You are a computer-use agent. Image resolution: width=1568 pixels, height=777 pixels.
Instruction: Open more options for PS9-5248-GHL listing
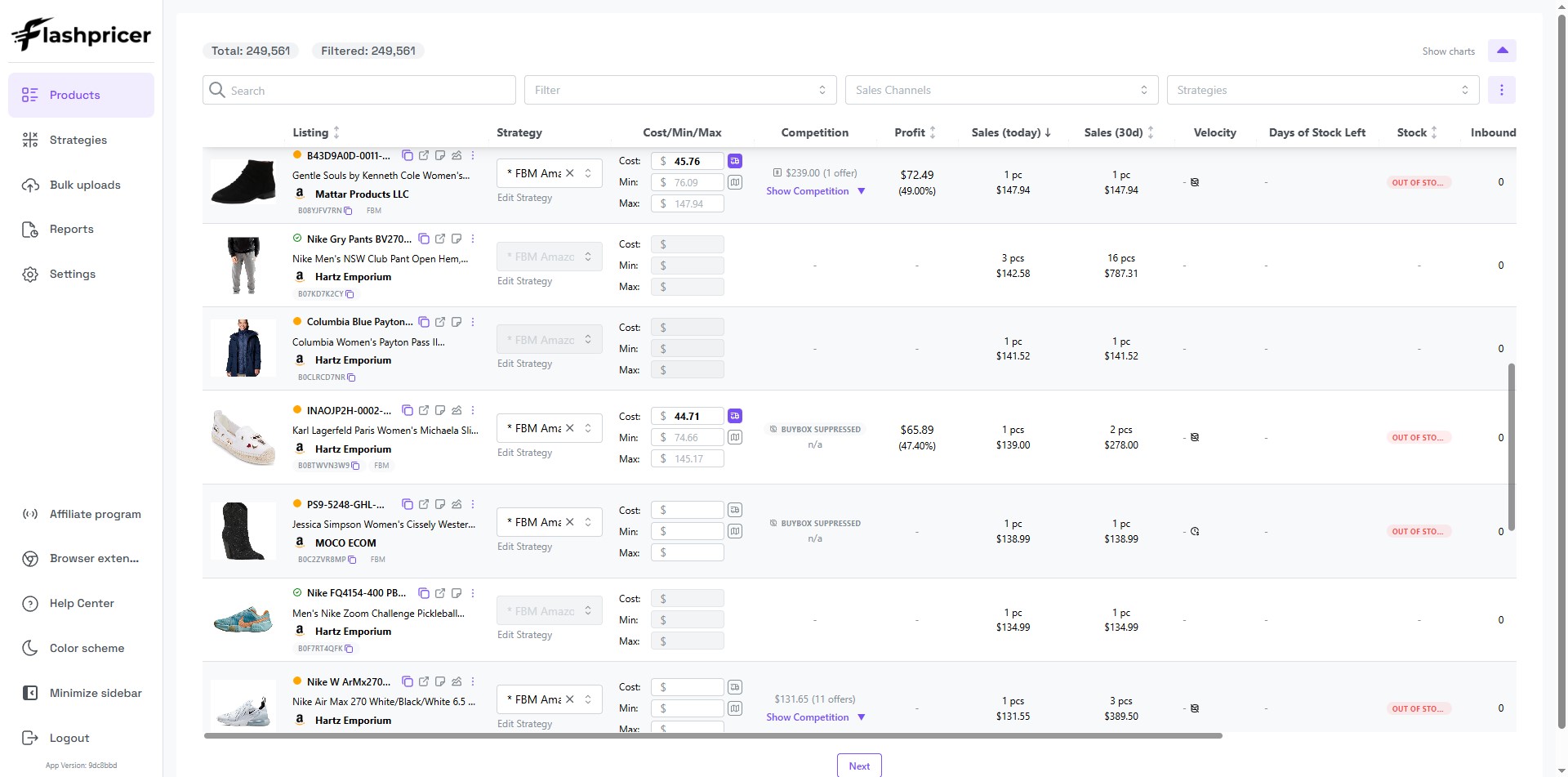tap(473, 504)
